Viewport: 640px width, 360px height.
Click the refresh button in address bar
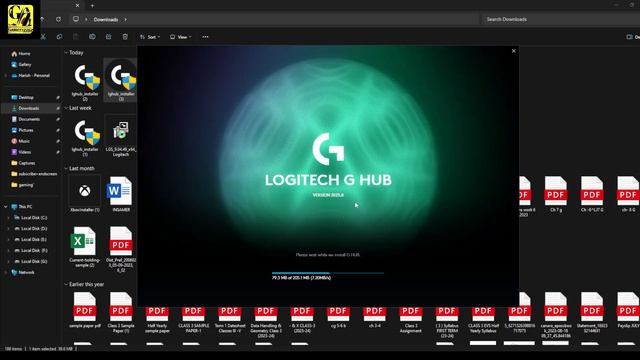tap(58, 19)
